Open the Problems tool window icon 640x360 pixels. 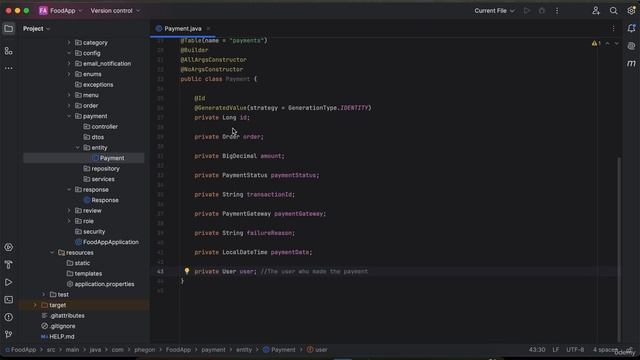[9, 317]
